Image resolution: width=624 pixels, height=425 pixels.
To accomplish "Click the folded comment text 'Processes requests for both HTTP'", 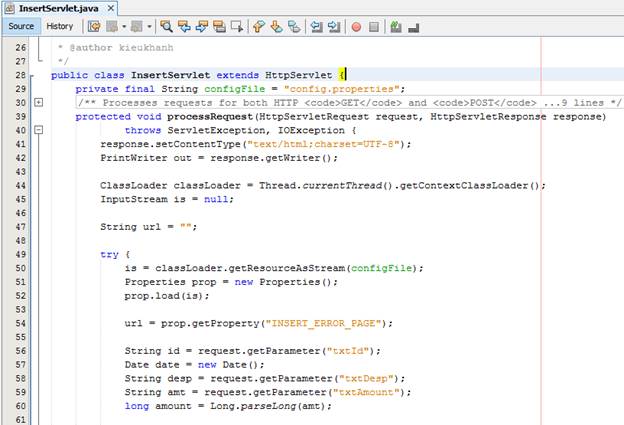I will coord(200,103).
